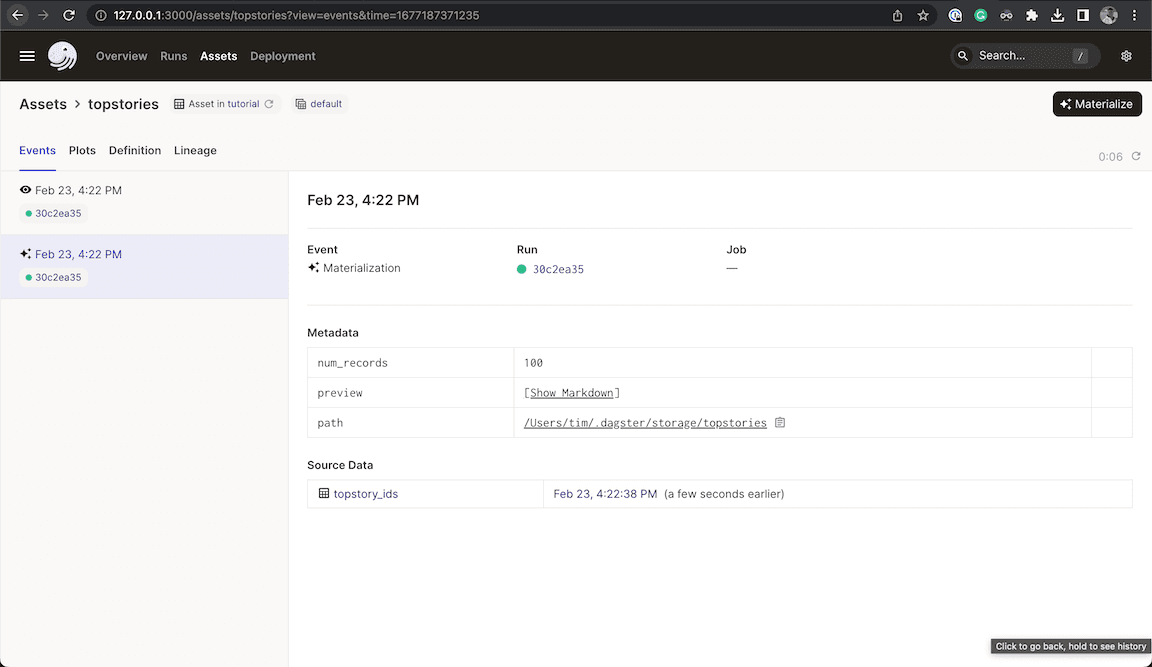This screenshot has width=1152, height=667.
Task: Reload the tutorial code location icon
Action: [x=269, y=104]
